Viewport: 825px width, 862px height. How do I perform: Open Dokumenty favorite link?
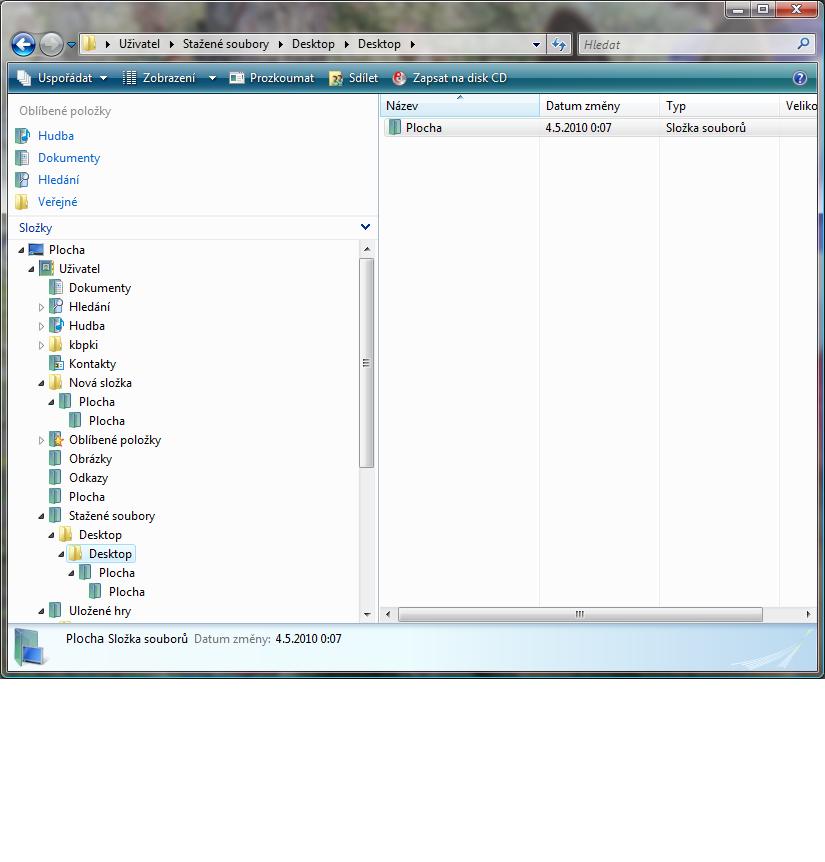(69, 158)
